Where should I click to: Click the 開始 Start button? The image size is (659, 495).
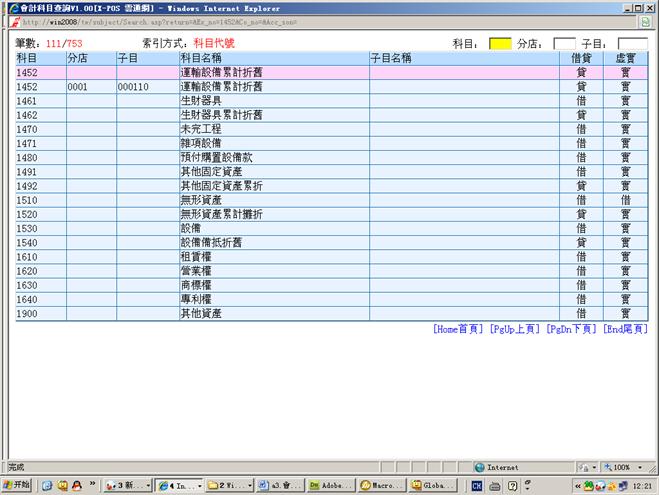pyautogui.click(x=17, y=485)
